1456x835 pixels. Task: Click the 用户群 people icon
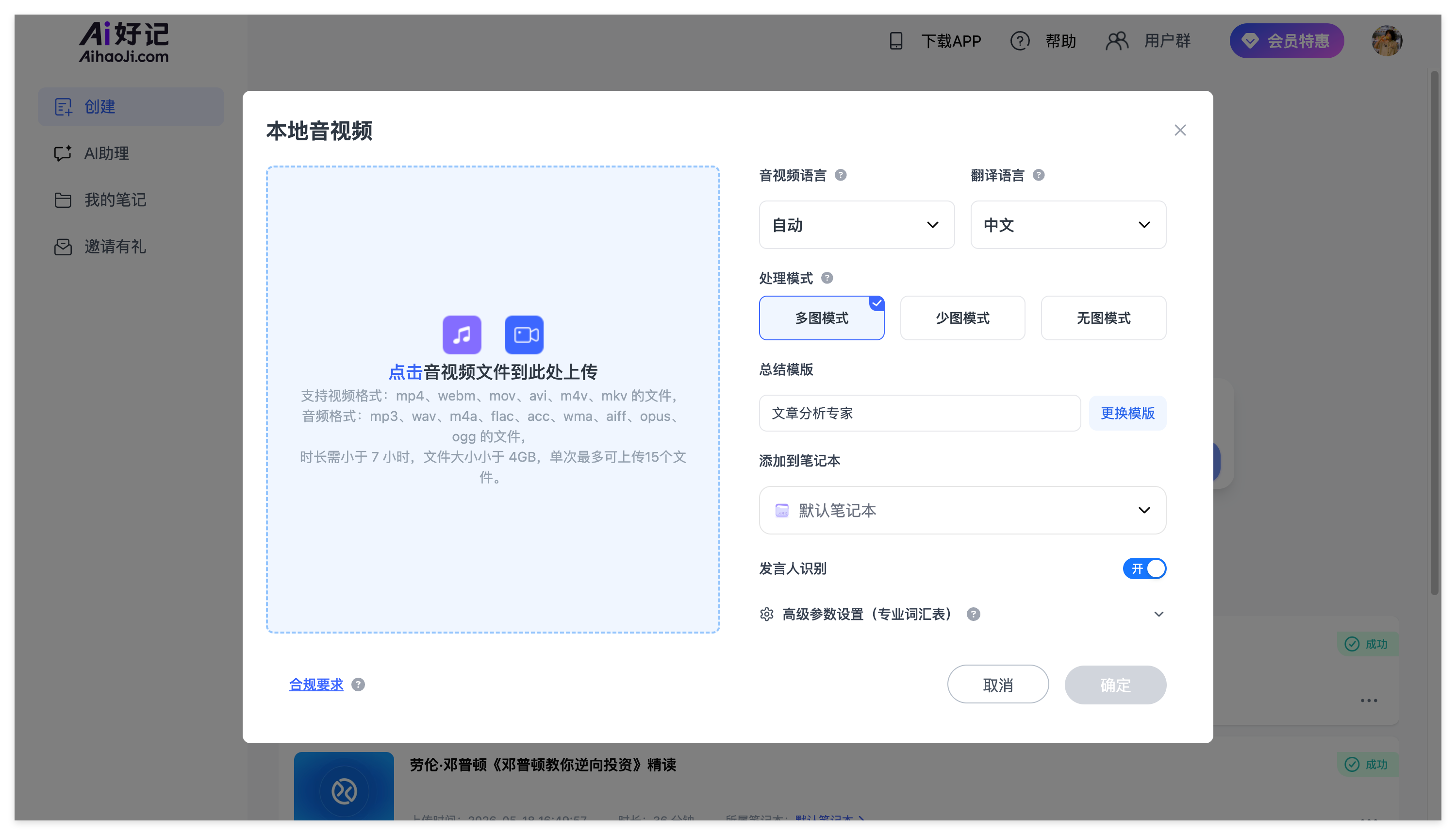tap(1116, 41)
